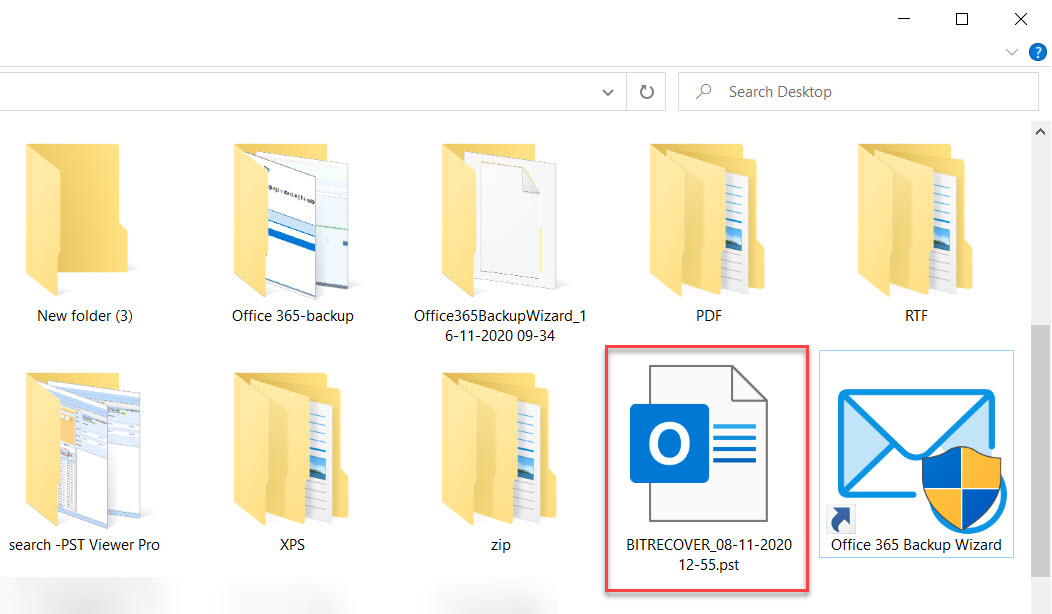Select the XPS folder icon
Viewport: 1052px width, 614px height.
click(291, 450)
